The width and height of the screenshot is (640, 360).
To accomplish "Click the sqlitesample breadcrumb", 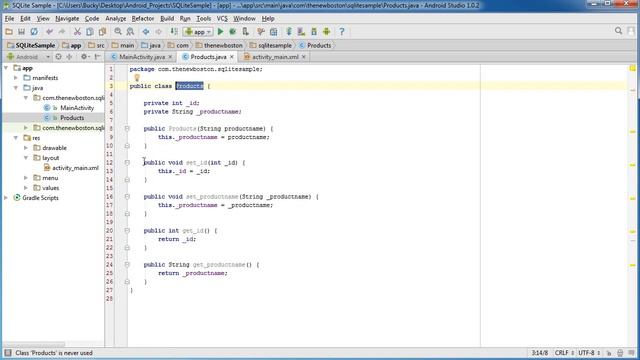I will (270, 45).
